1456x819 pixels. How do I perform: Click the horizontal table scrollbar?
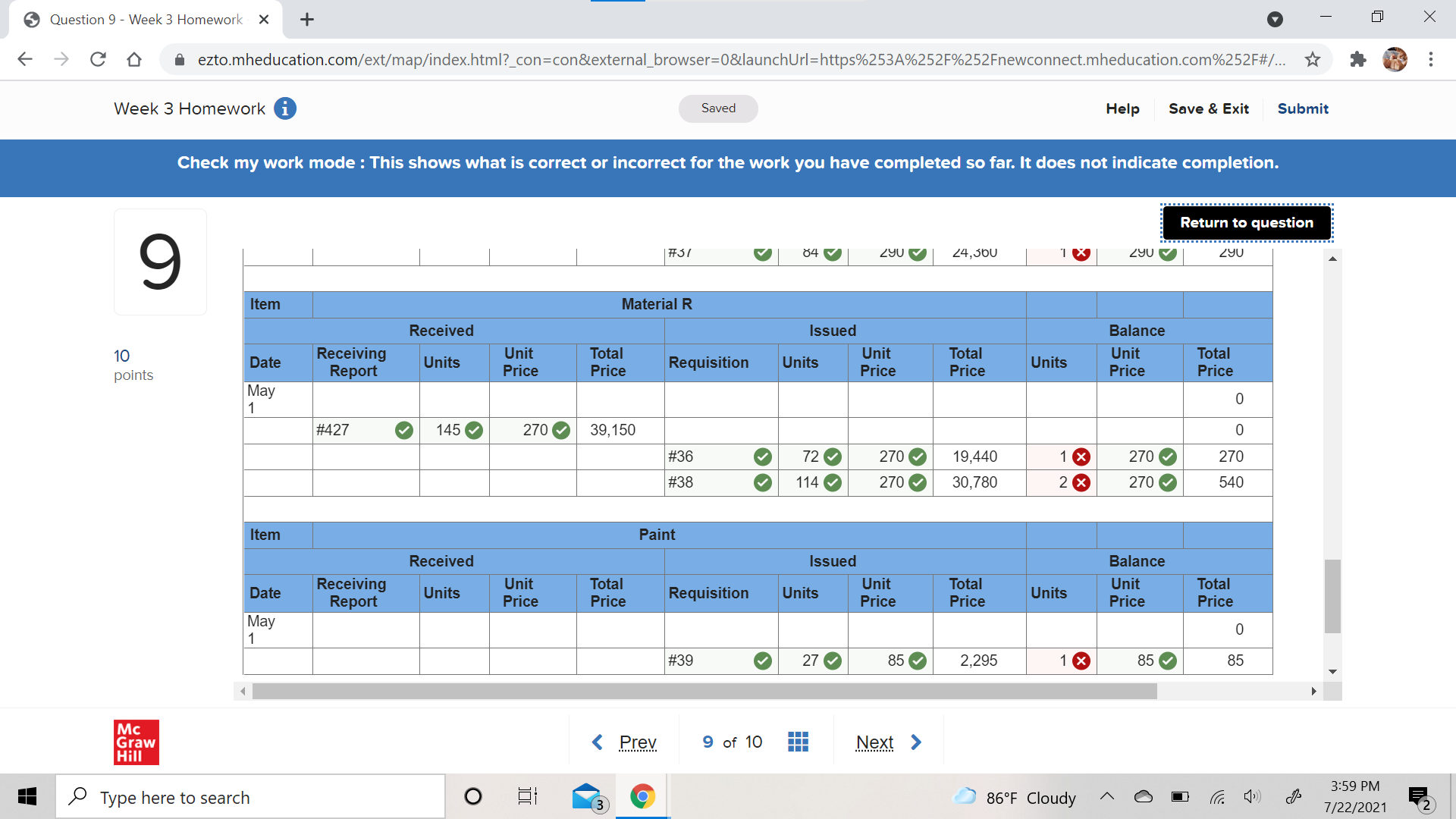tap(704, 691)
